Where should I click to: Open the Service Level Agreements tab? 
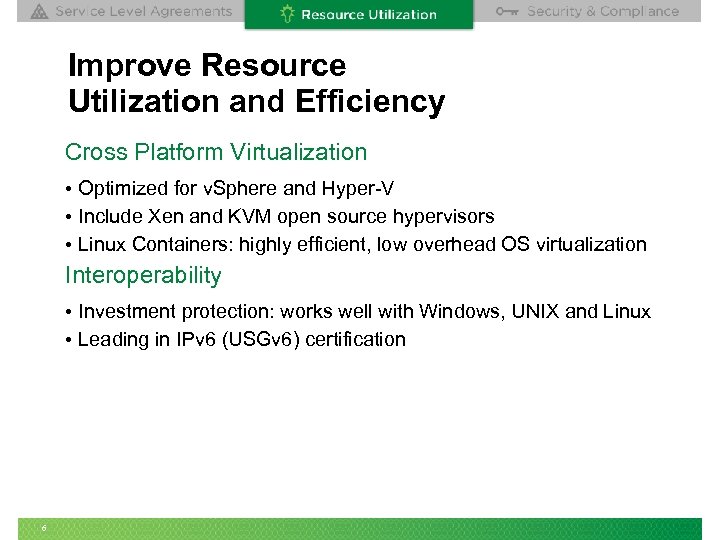(131, 11)
